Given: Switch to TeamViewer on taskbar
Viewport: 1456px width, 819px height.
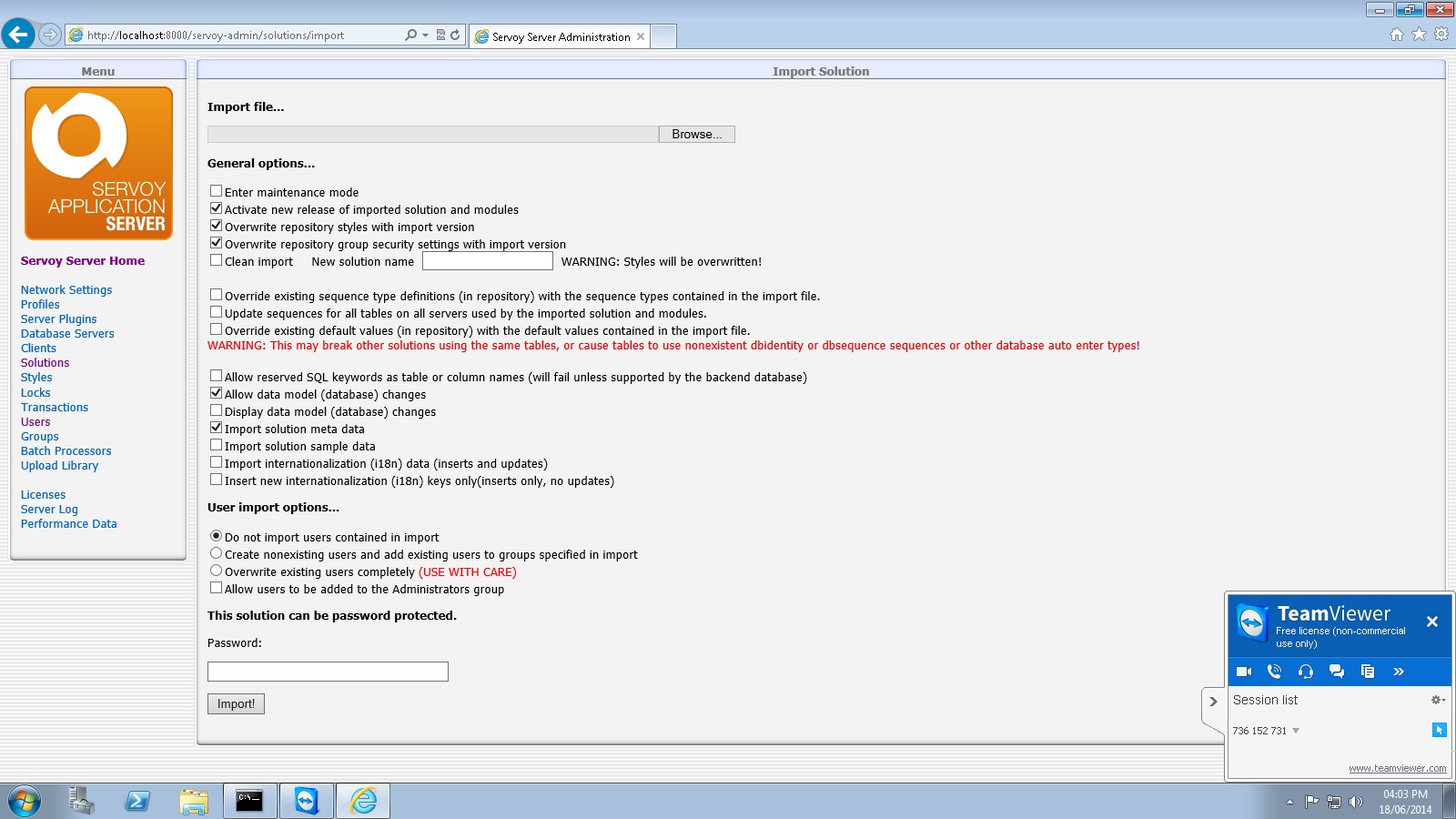Looking at the screenshot, I should pyautogui.click(x=307, y=801).
